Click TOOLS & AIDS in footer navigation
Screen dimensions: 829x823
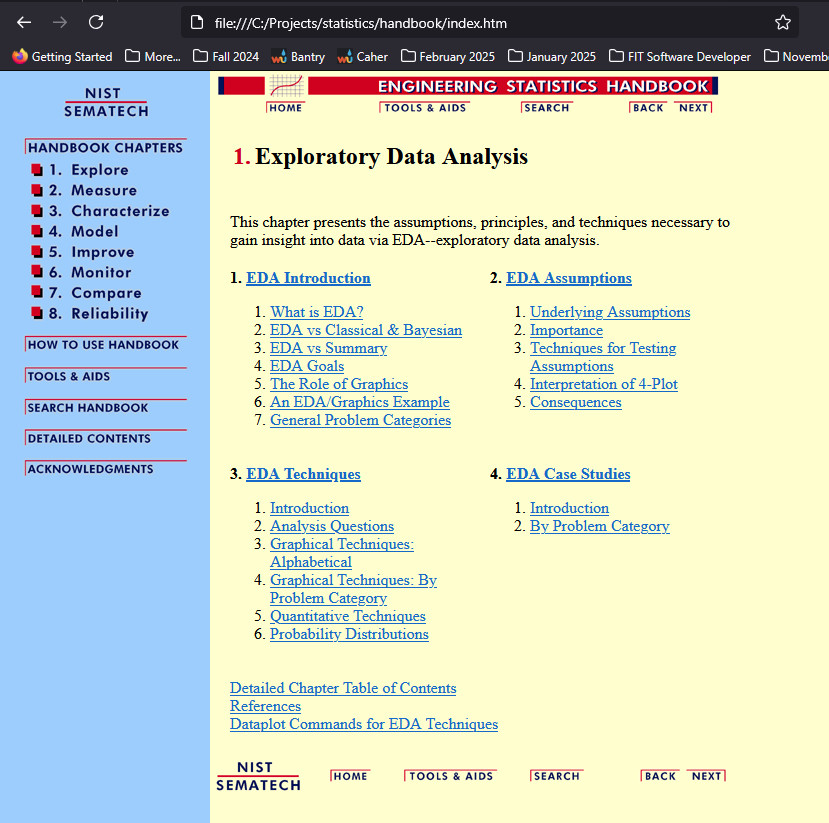click(450, 776)
